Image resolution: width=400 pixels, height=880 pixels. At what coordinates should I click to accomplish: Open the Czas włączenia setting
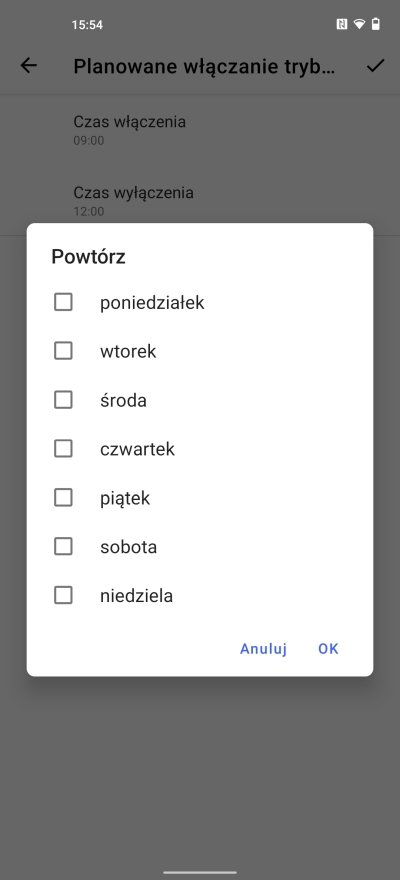[200, 130]
